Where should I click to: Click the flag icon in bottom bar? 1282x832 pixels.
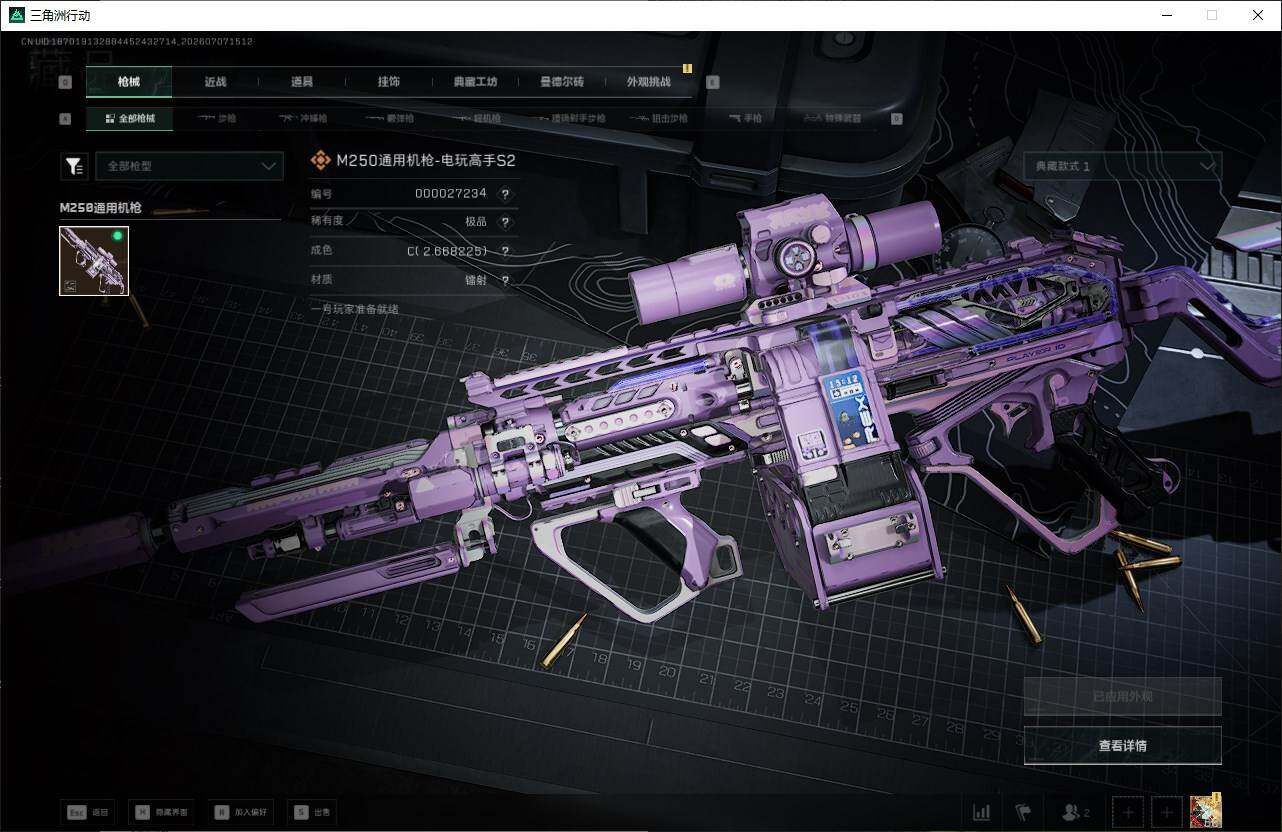(x=1023, y=812)
